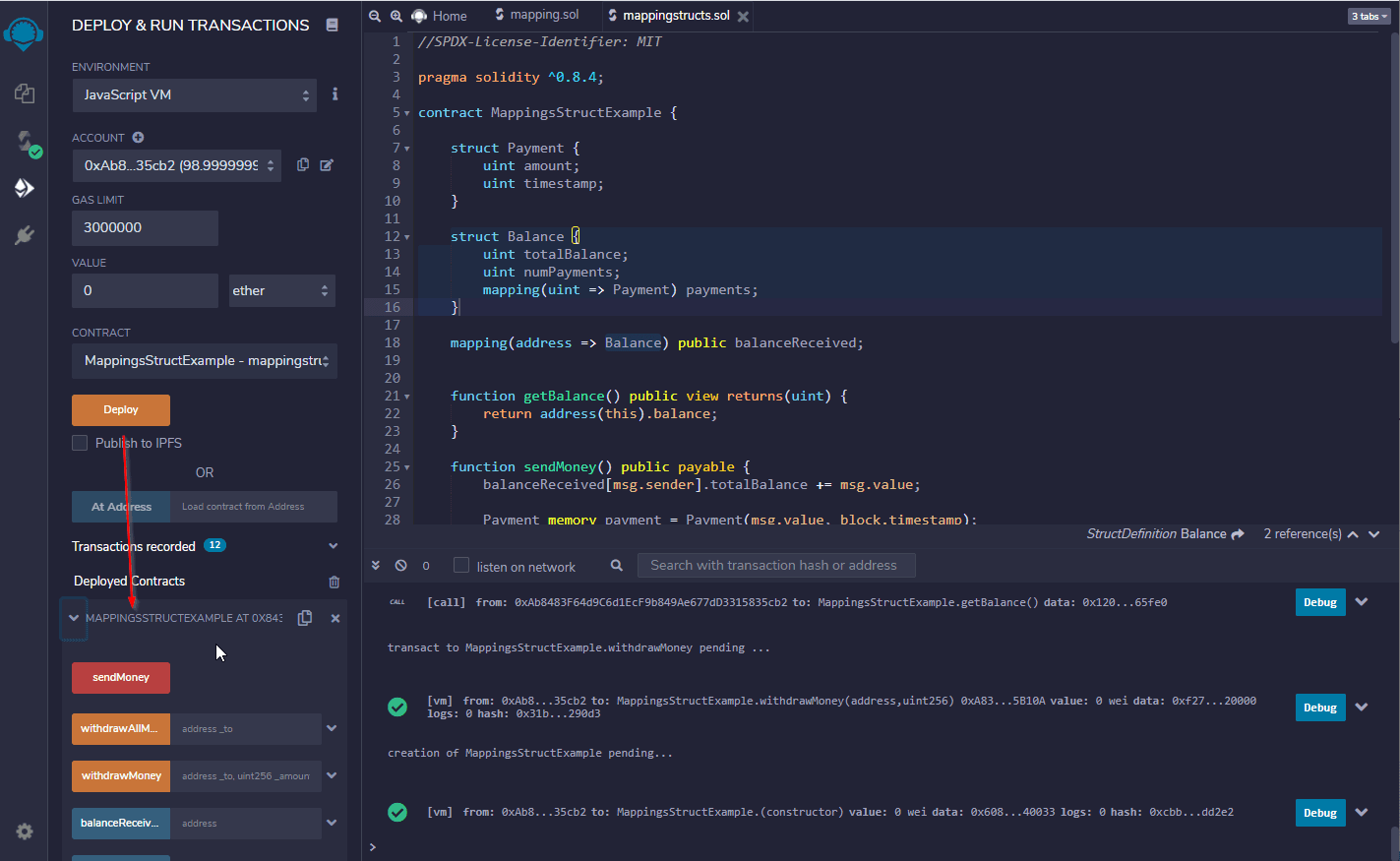Viewport: 1400px width, 861px height.
Task: Go to previous reference arrow
Action: coord(1353,534)
